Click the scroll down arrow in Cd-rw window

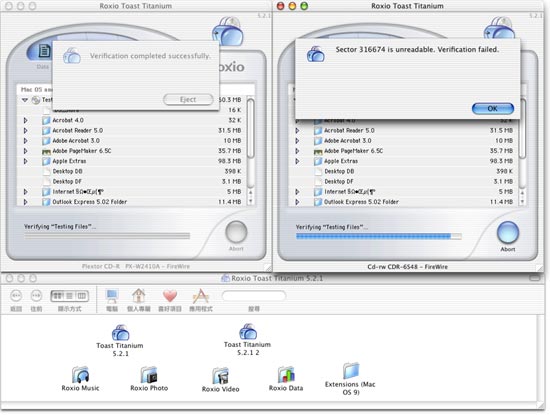[522, 201]
